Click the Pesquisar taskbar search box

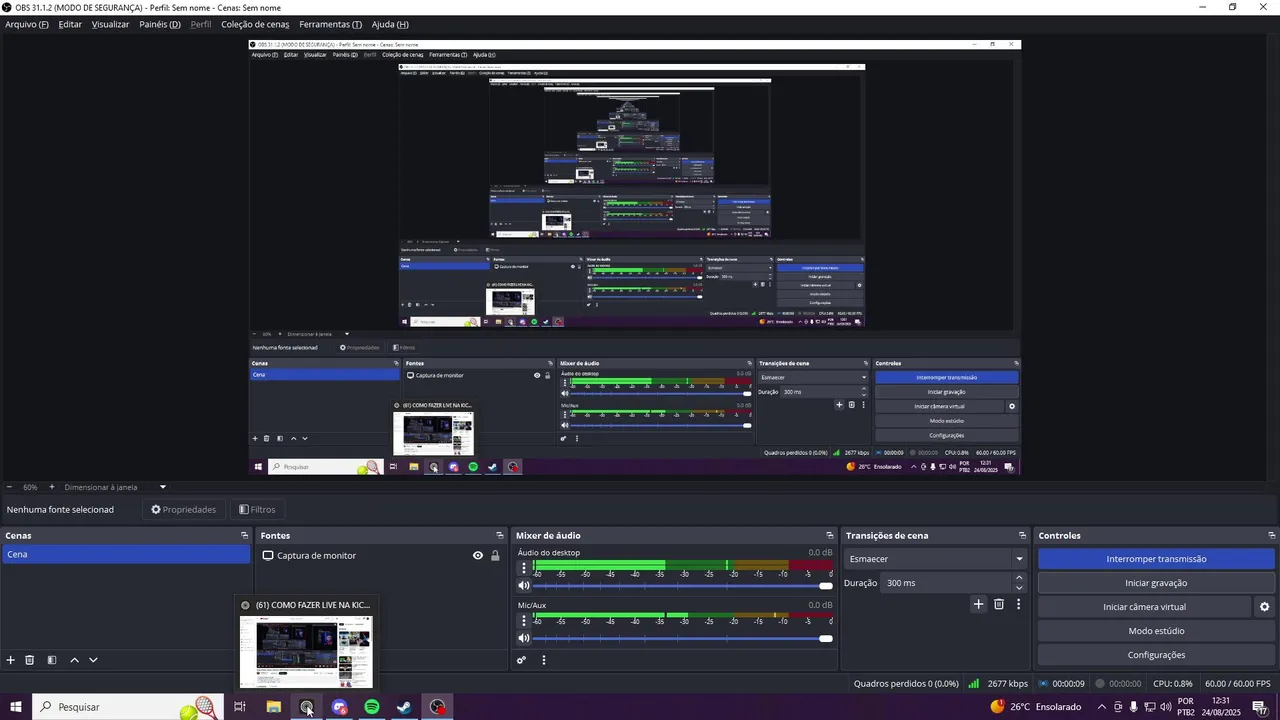(x=127, y=707)
